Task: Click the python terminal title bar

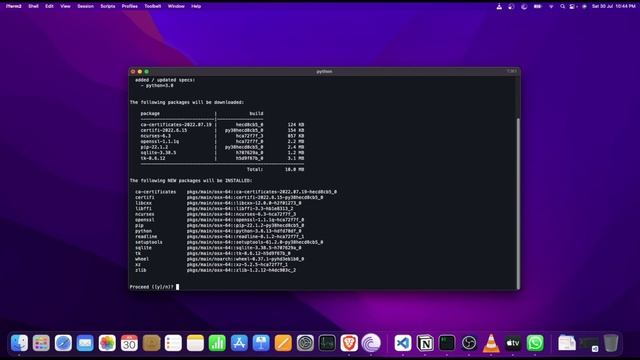Action: coord(324,71)
